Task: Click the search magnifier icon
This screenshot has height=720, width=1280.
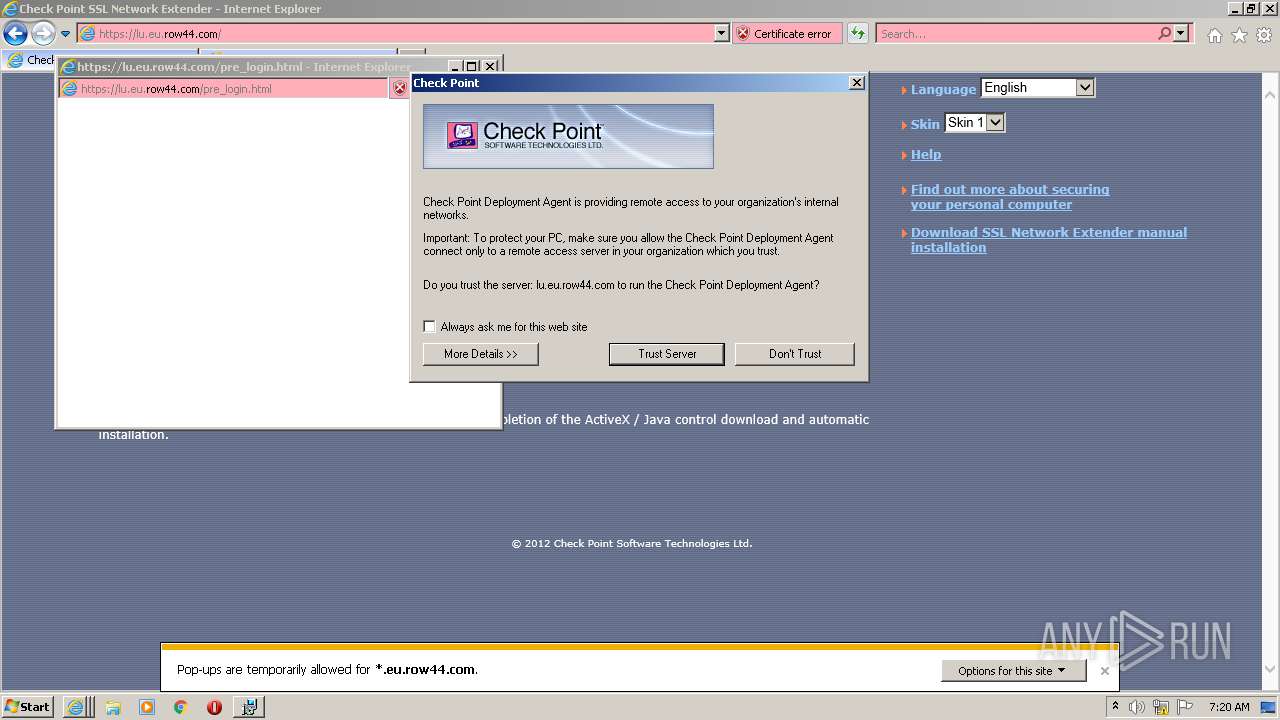Action: [1164, 34]
